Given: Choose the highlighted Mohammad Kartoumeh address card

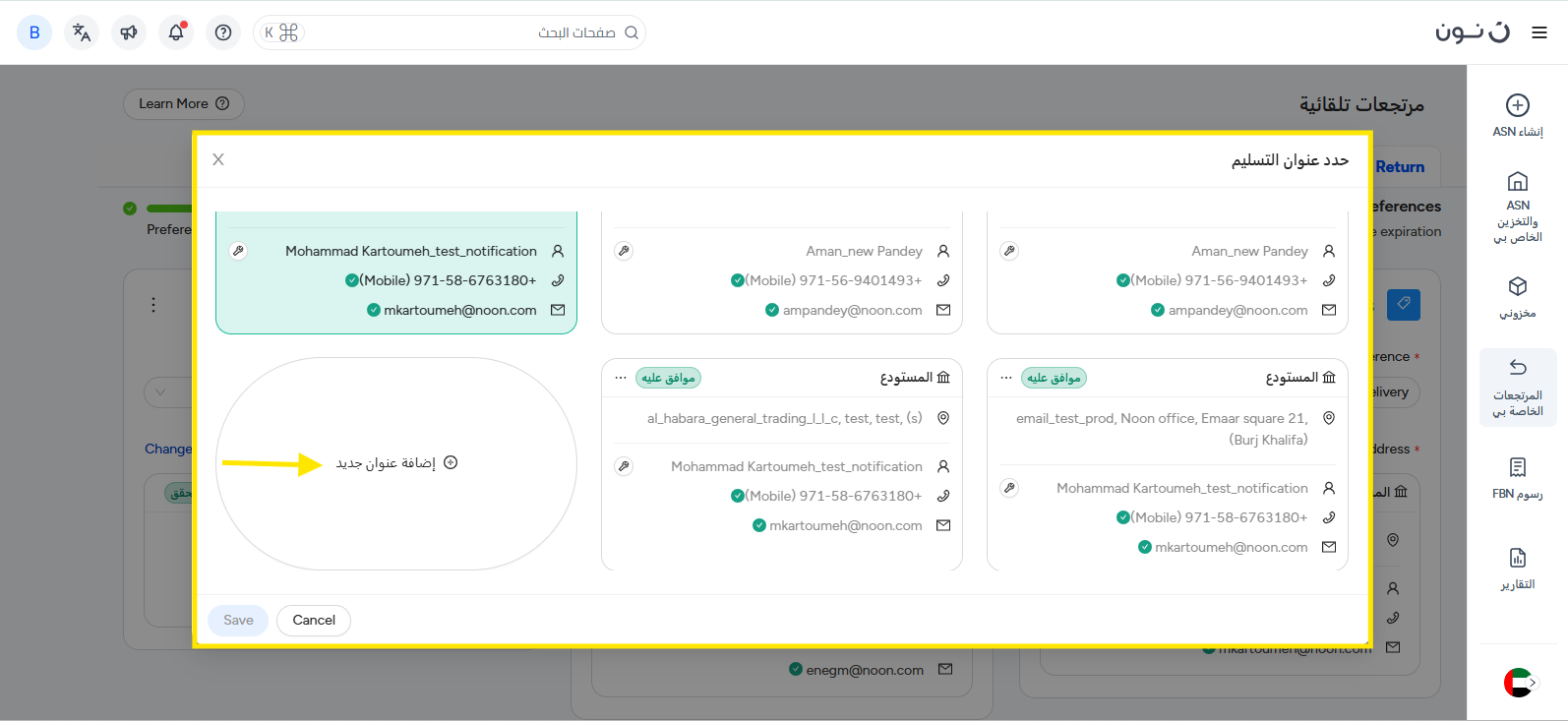Looking at the screenshot, I should 395,280.
